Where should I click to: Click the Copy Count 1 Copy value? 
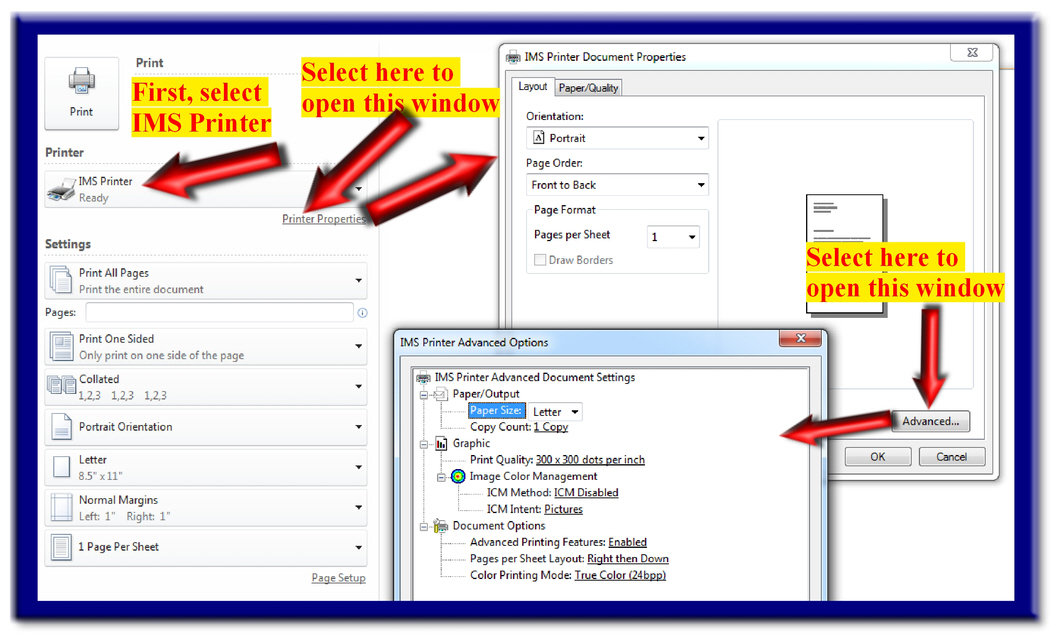[x=551, y=427]
